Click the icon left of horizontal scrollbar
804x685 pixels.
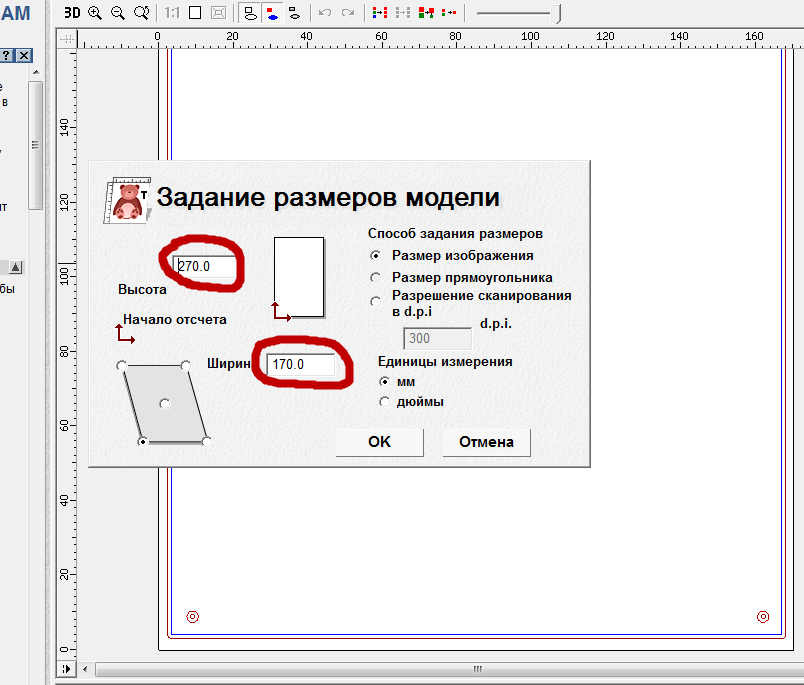click(x=66, y=669)
